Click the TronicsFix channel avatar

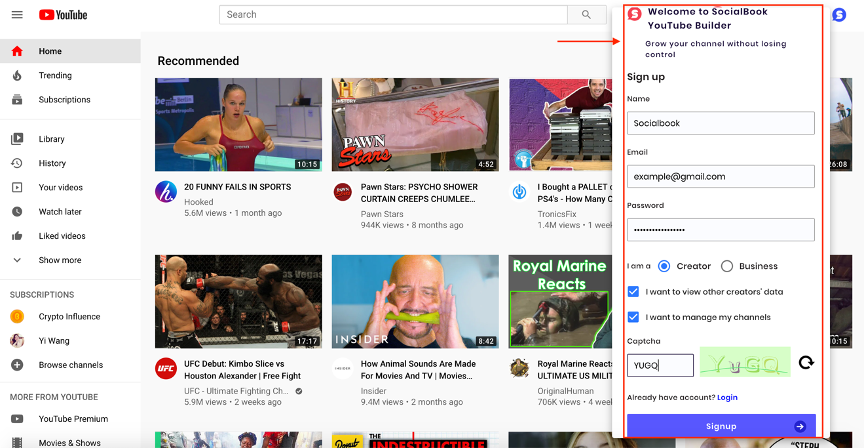tap(520, 192)
